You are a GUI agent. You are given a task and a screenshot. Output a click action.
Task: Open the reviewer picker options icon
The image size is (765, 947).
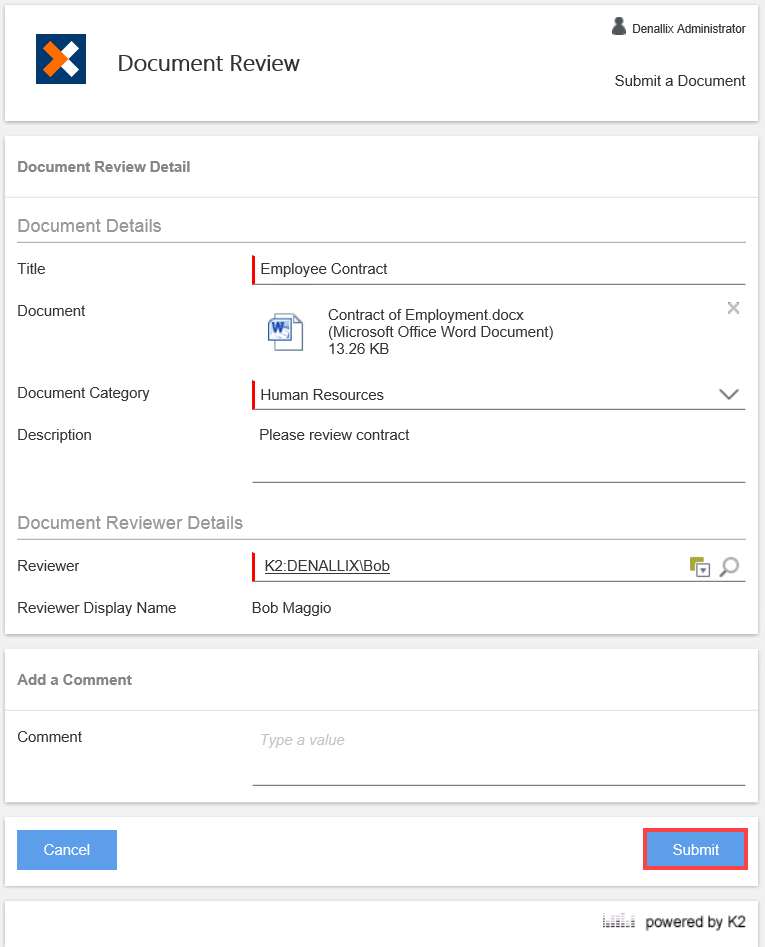pos(699,567)
